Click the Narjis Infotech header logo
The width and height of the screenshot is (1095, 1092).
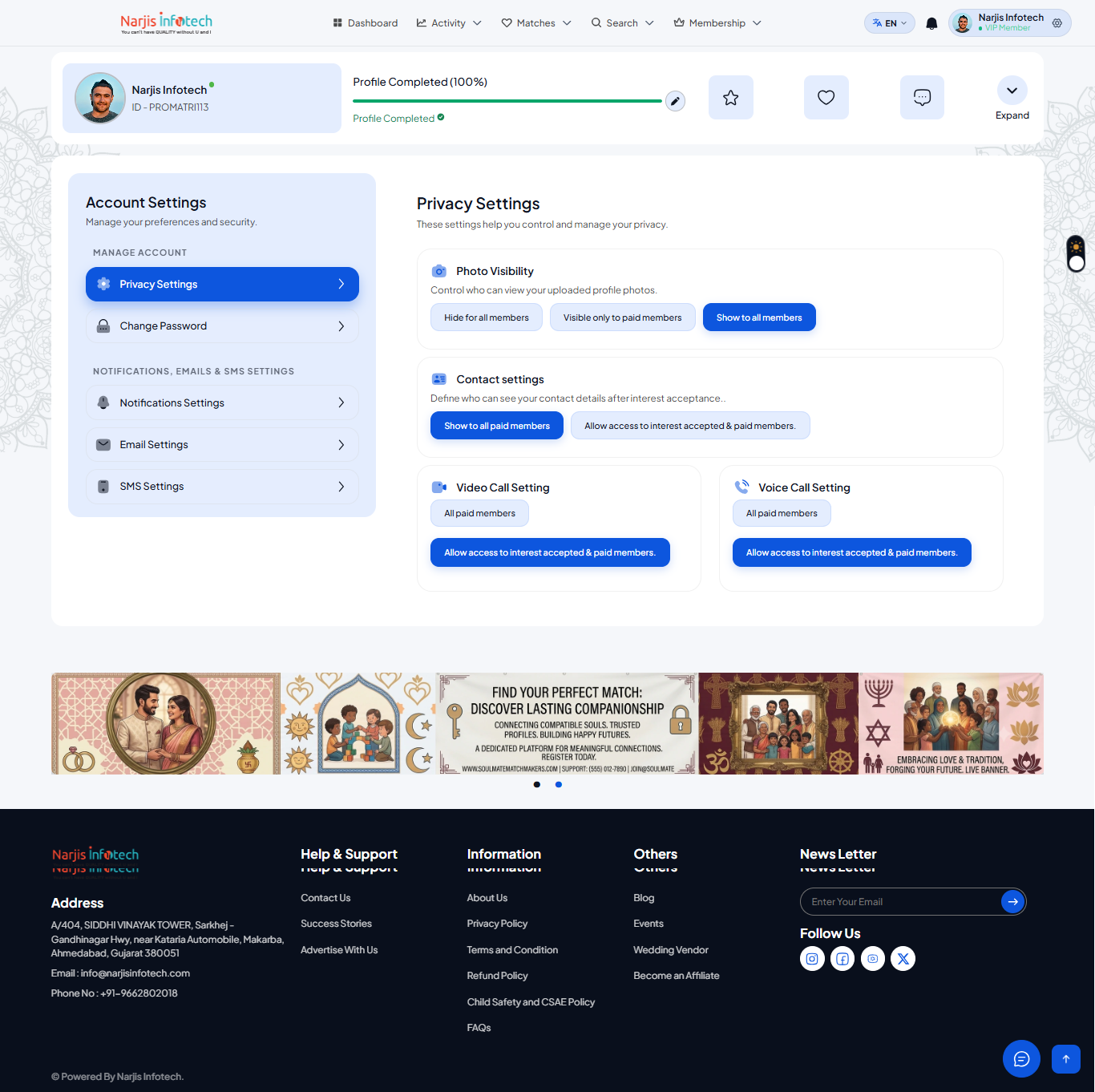[x=167, y=22]
